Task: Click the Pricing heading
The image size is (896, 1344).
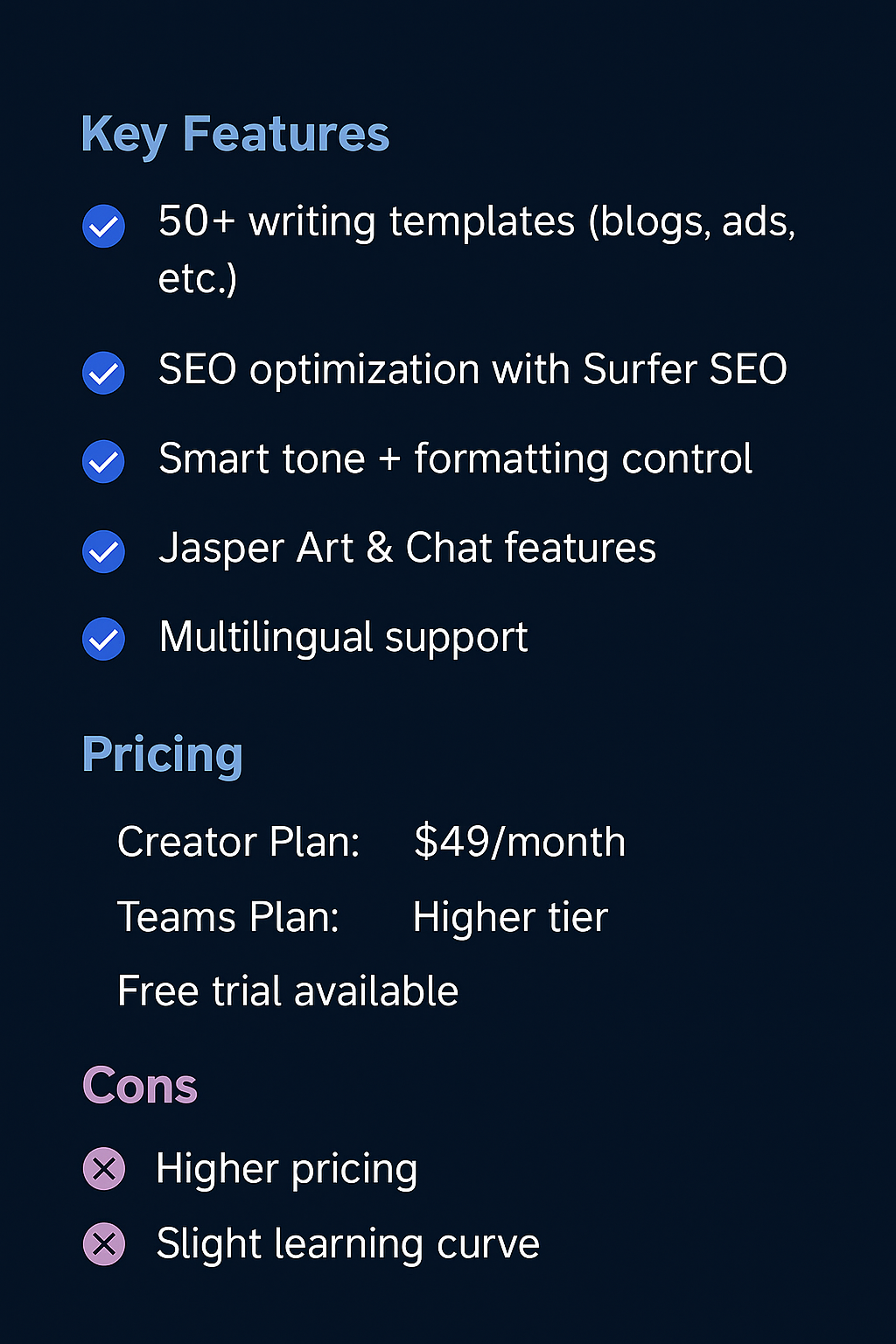Action: coord(162,755)
